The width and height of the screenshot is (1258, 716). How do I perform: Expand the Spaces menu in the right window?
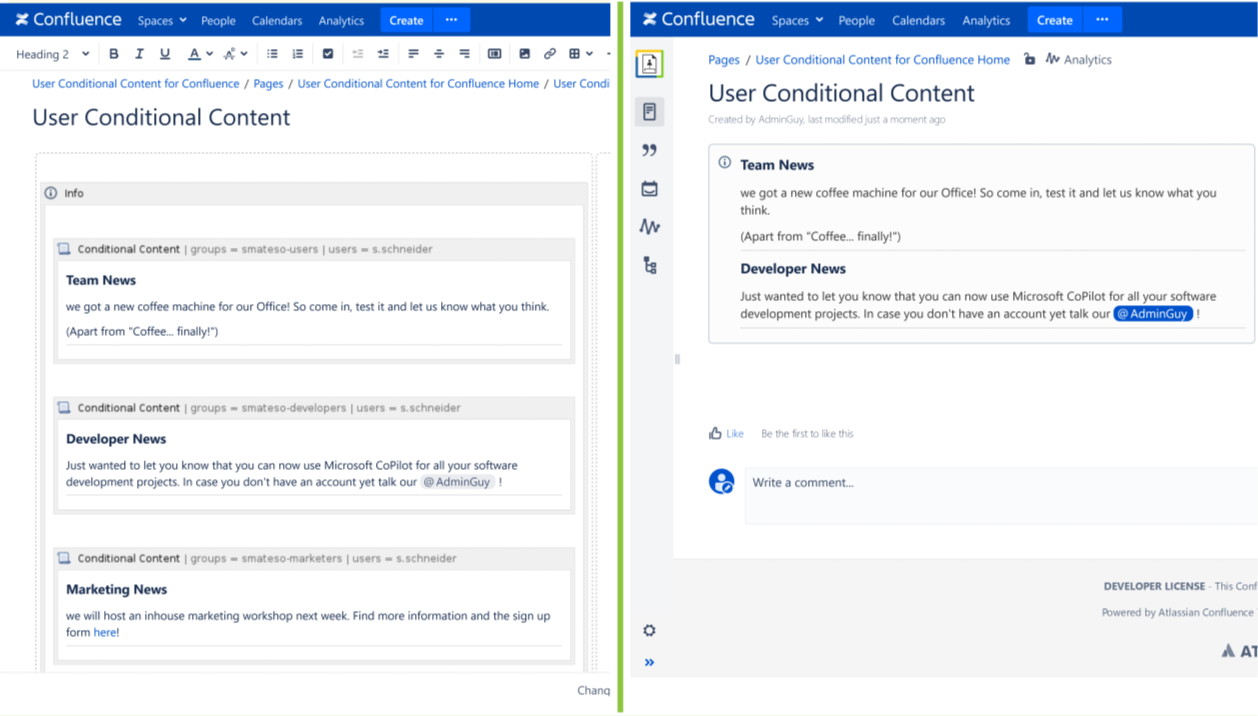(797, 20)
